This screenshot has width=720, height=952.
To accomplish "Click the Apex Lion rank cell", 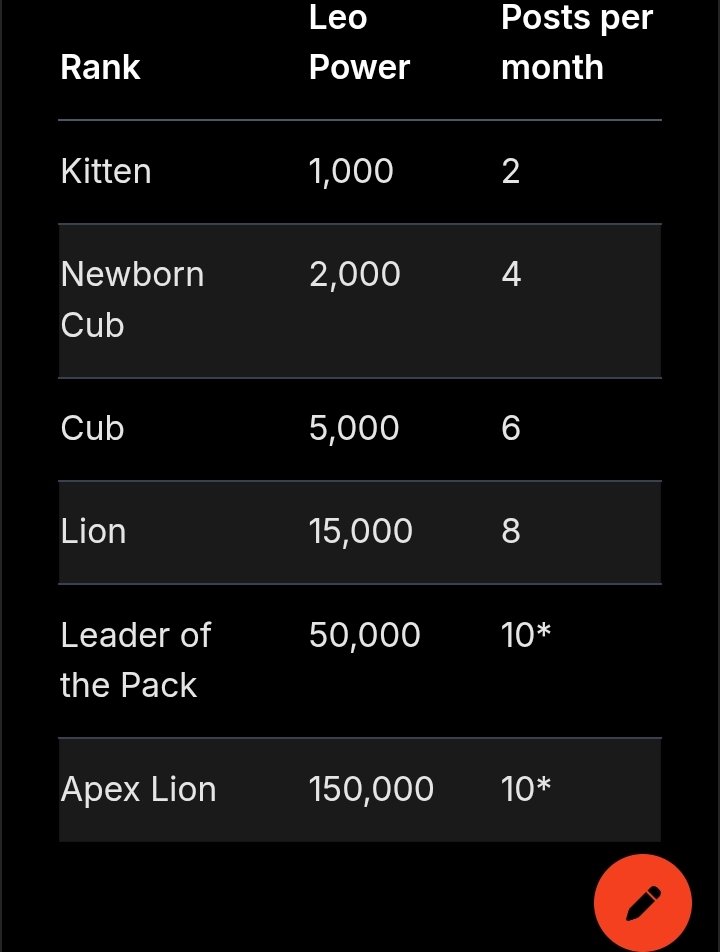I will pyautogui.click(x=138, y=789).
